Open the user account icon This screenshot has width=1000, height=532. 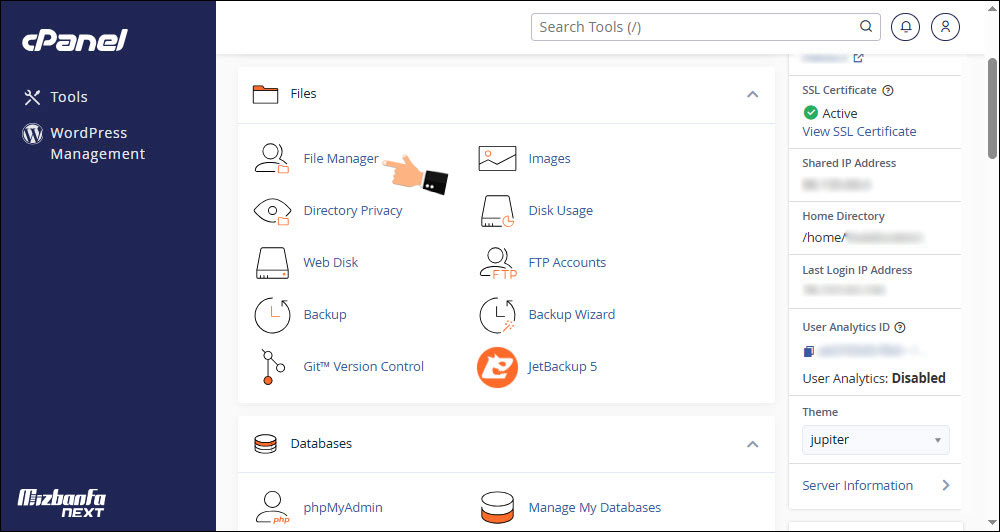[945, 27]
